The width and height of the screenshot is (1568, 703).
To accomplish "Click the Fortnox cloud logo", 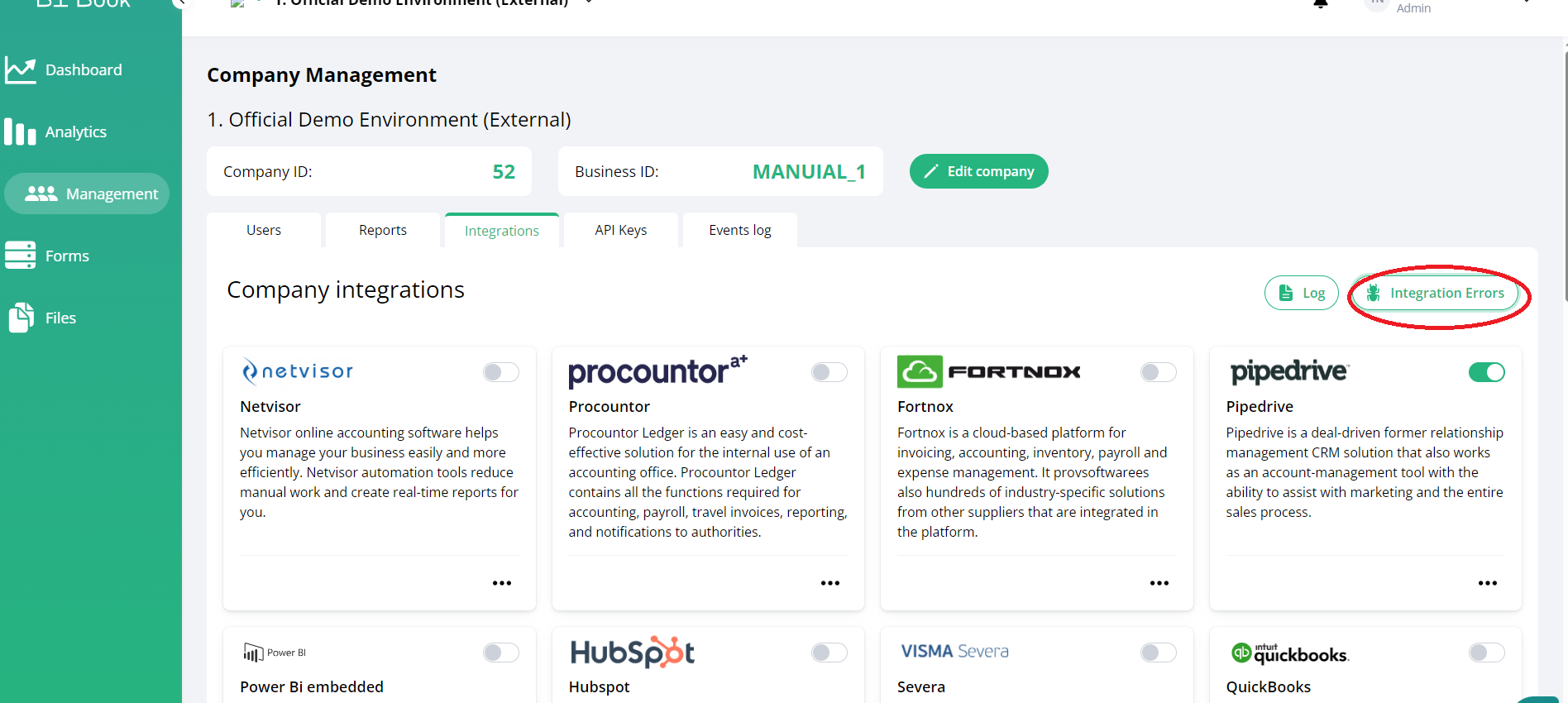I will click(920, 371).
